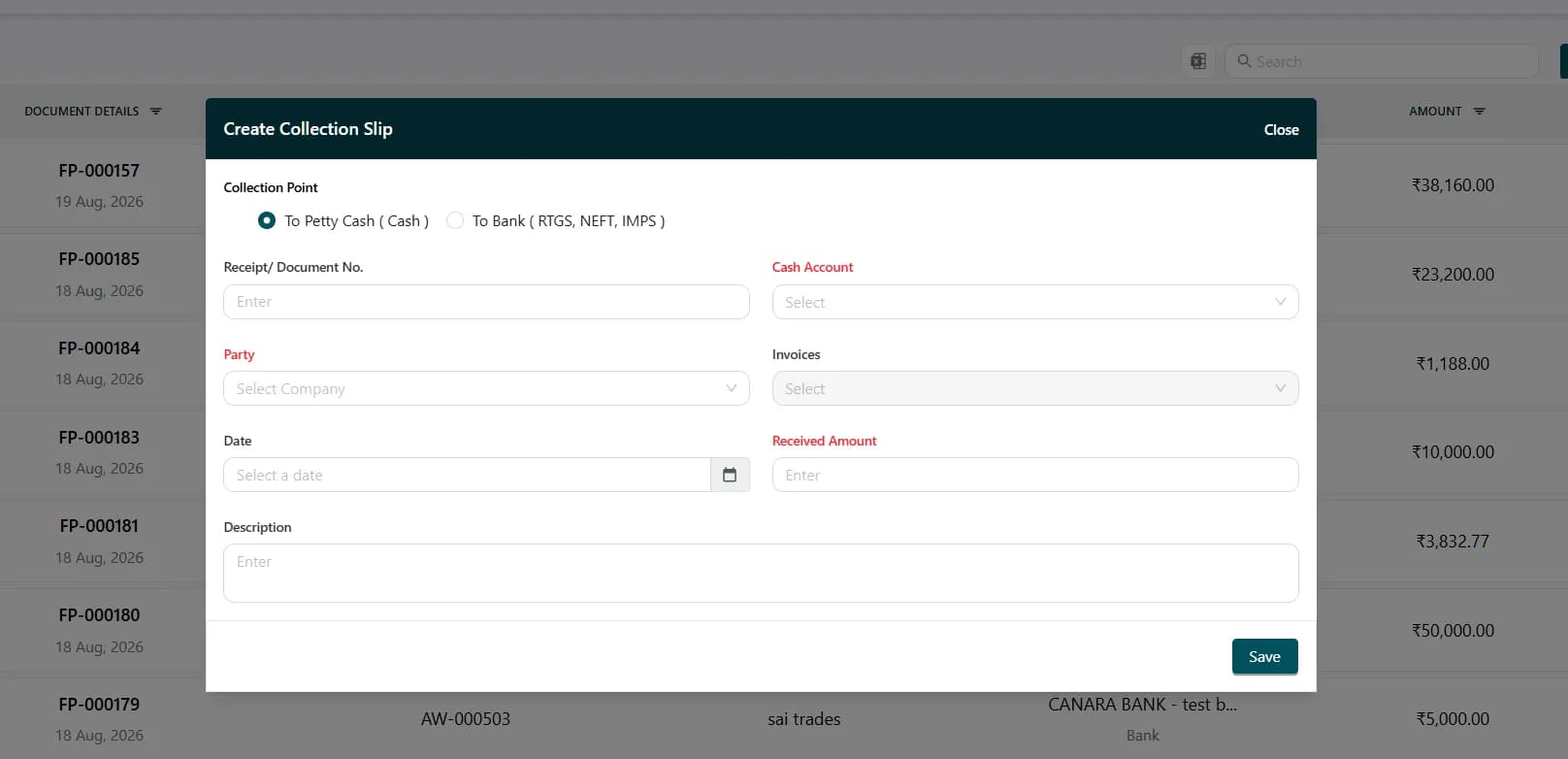Click the Excel export icon beside Search
1568x759 pixels.
coord(1198,61)
